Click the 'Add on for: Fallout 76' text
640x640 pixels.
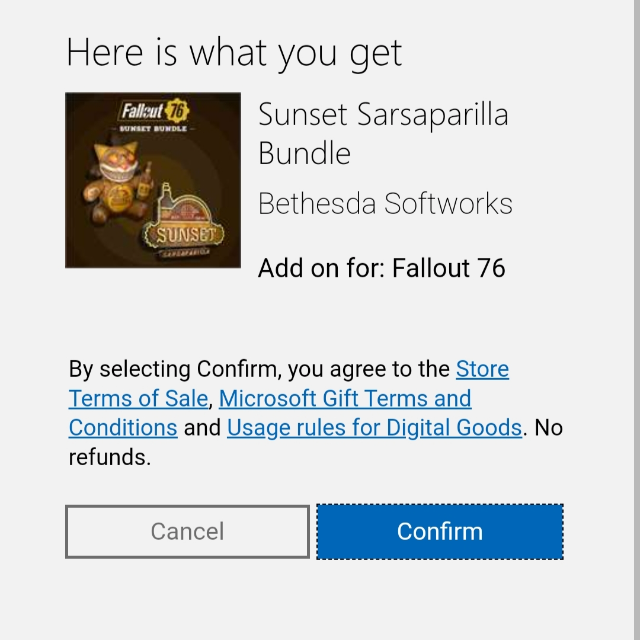[381, 268]
